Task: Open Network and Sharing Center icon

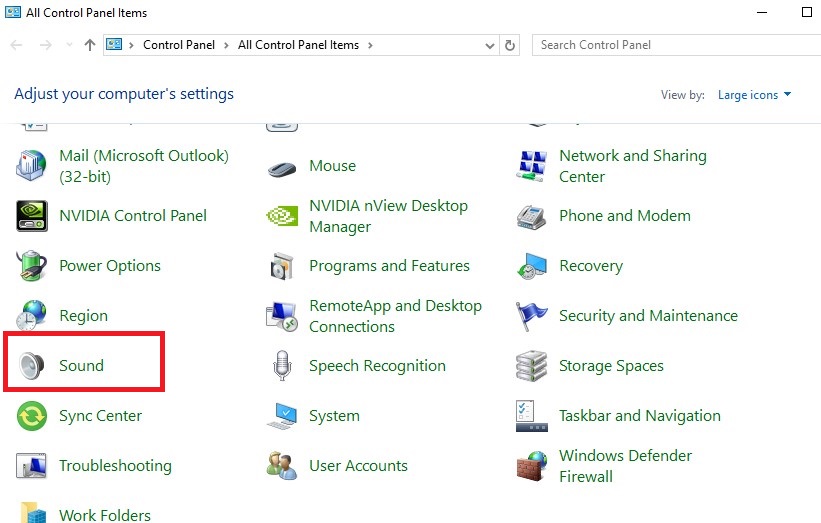Action: (x=531, y=165)
